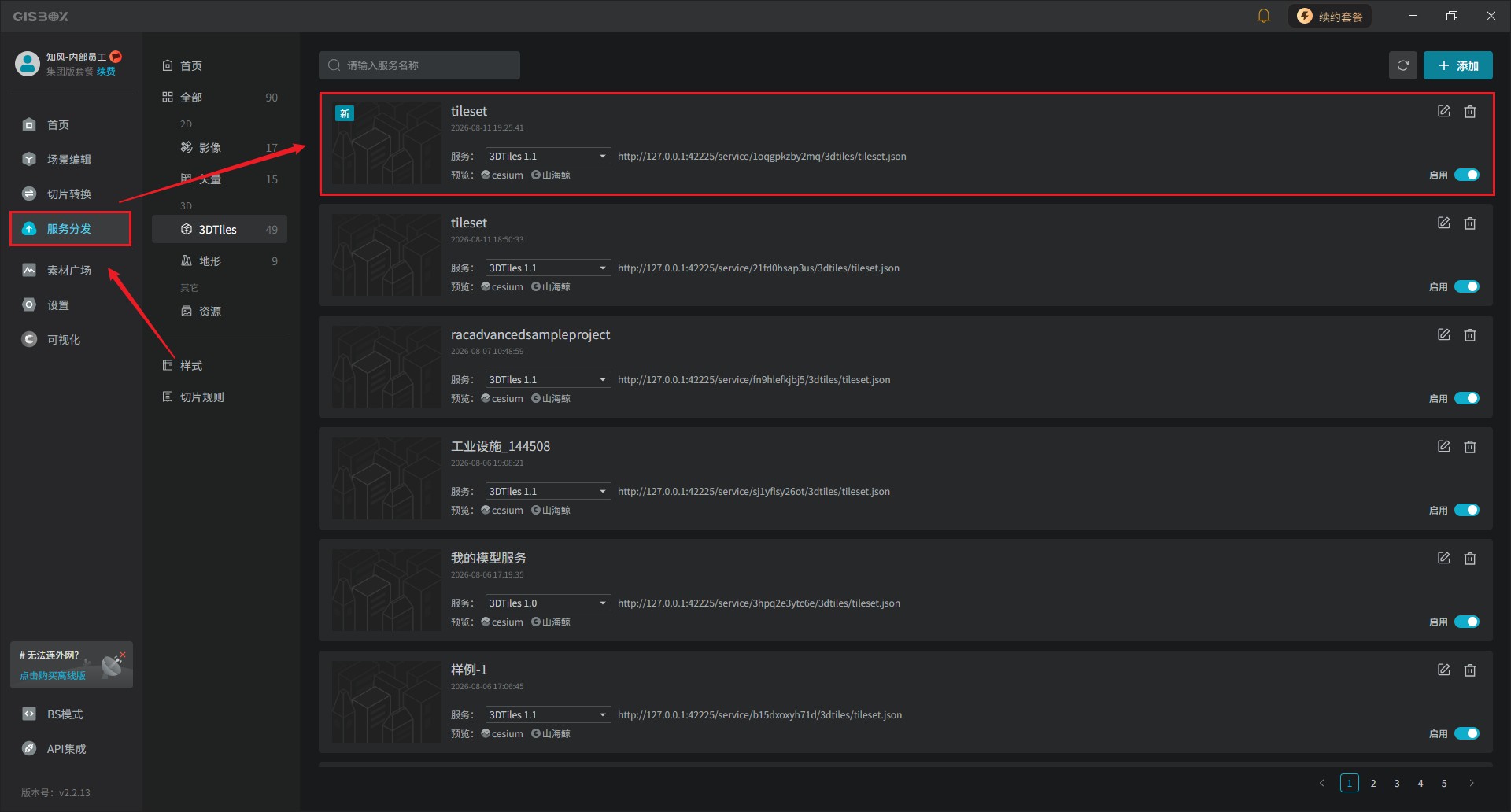
Task: Open 切片转换 in the sidebar
Action: click(68, 194)
